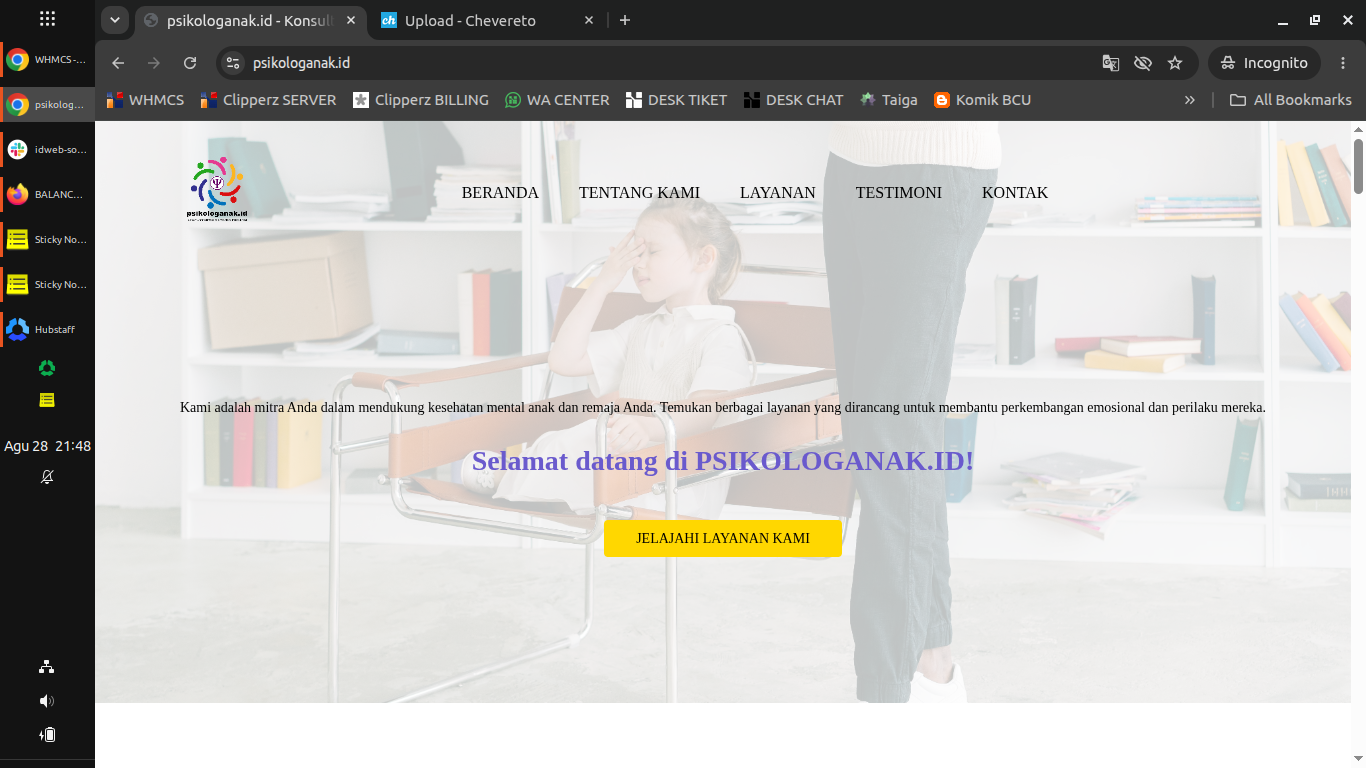Click 'Selamat datang di PSIKOLOGANAK.ID!' heading
This screenshot has width=1366, height=768.
(x=723, y=461)
